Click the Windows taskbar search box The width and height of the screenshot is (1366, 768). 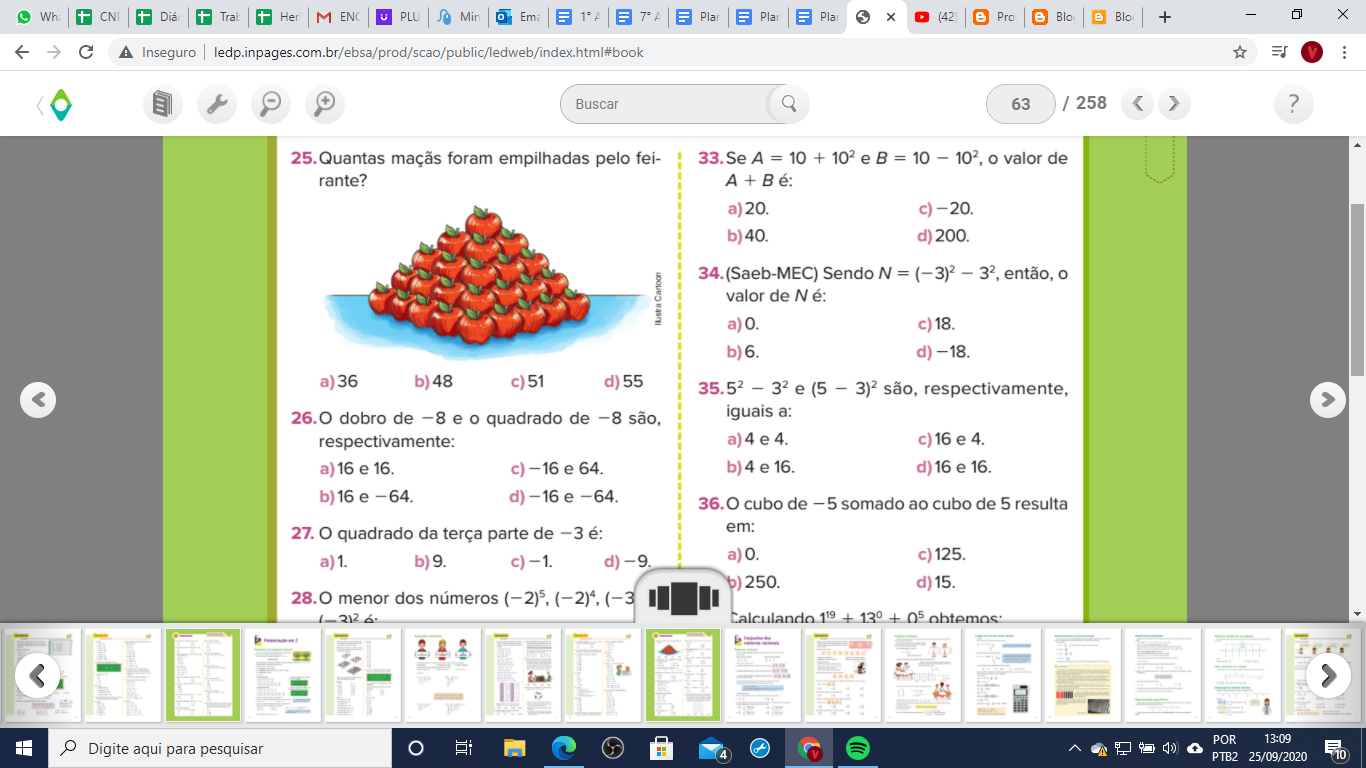point(219,748)
